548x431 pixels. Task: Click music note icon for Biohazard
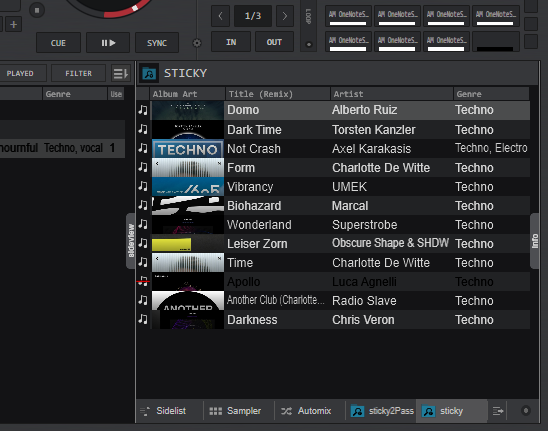[x=143, y=205]
